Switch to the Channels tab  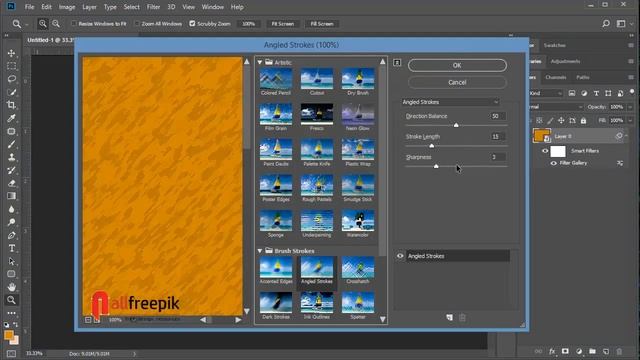[x=556, y=77]
